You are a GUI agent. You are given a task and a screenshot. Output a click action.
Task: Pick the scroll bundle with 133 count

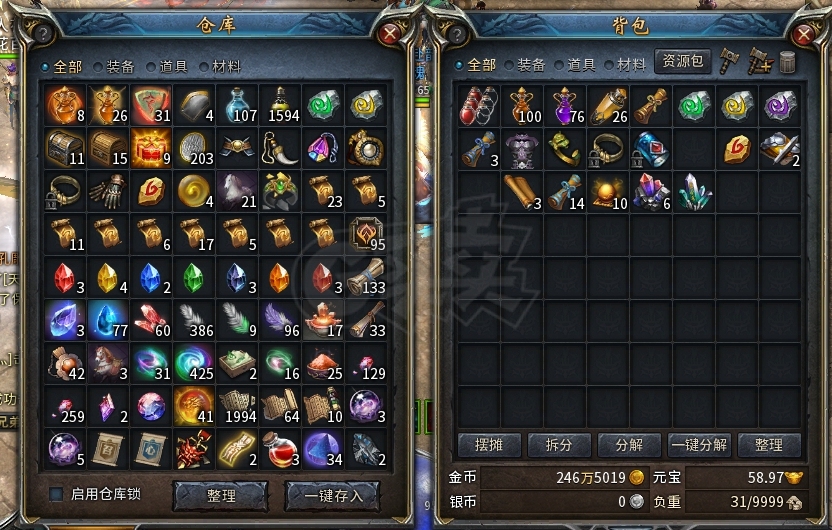366,277
